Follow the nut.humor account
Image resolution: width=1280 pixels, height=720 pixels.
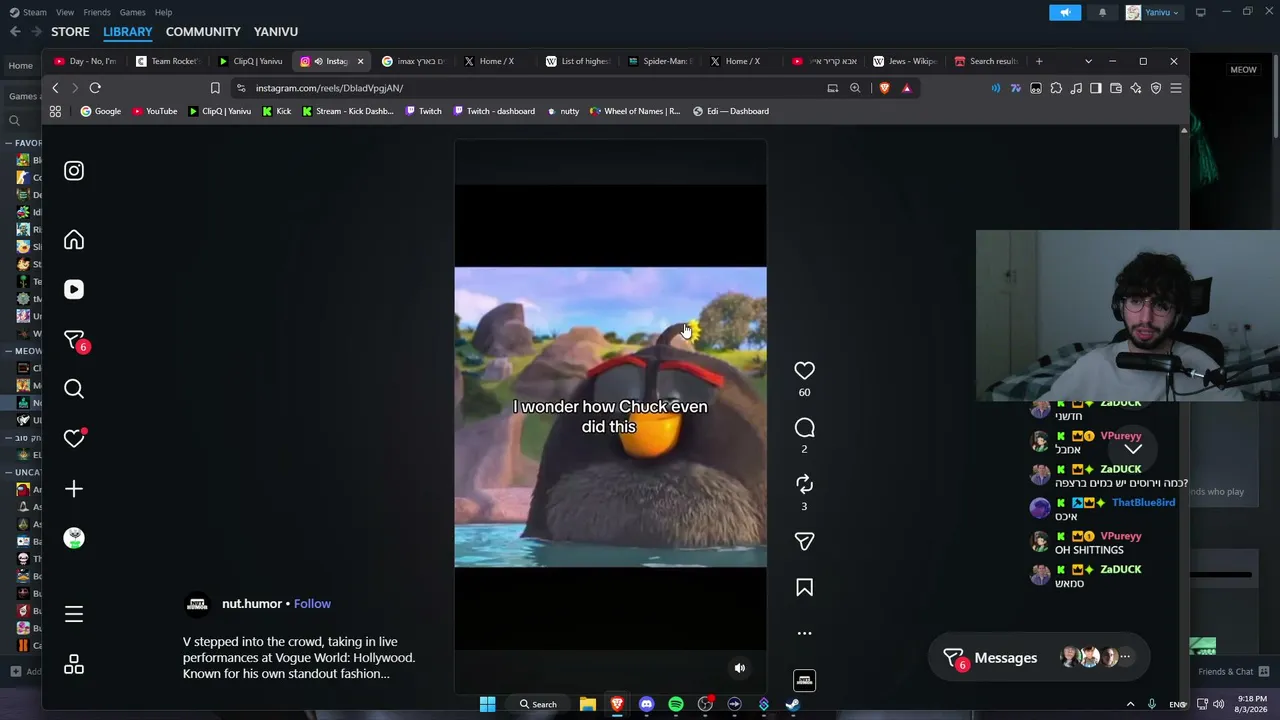[312, 604]
